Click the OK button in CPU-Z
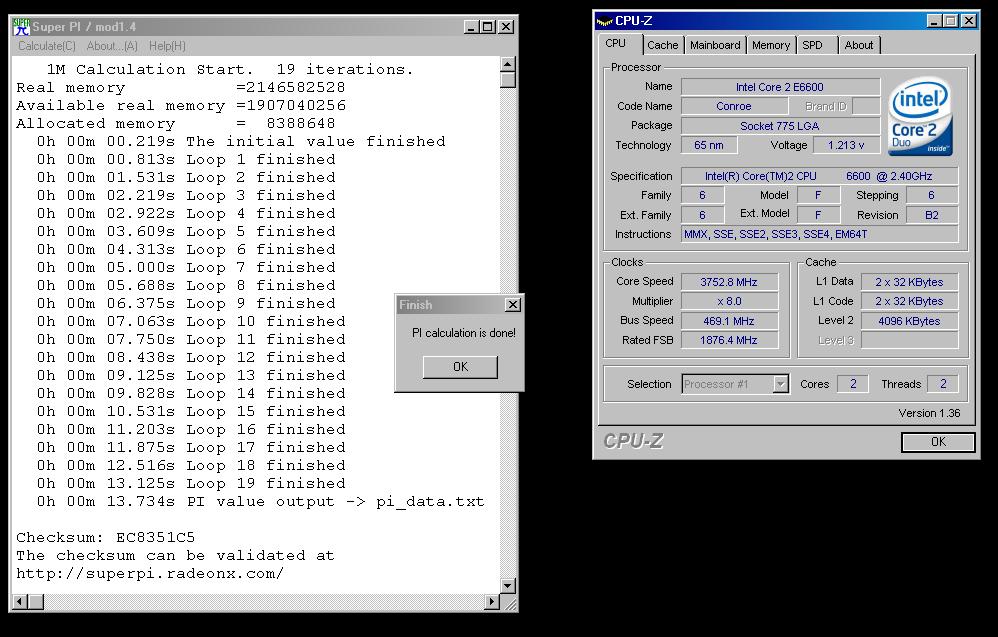The height and width of the screenshot is (637, 998). coord(938,442)
